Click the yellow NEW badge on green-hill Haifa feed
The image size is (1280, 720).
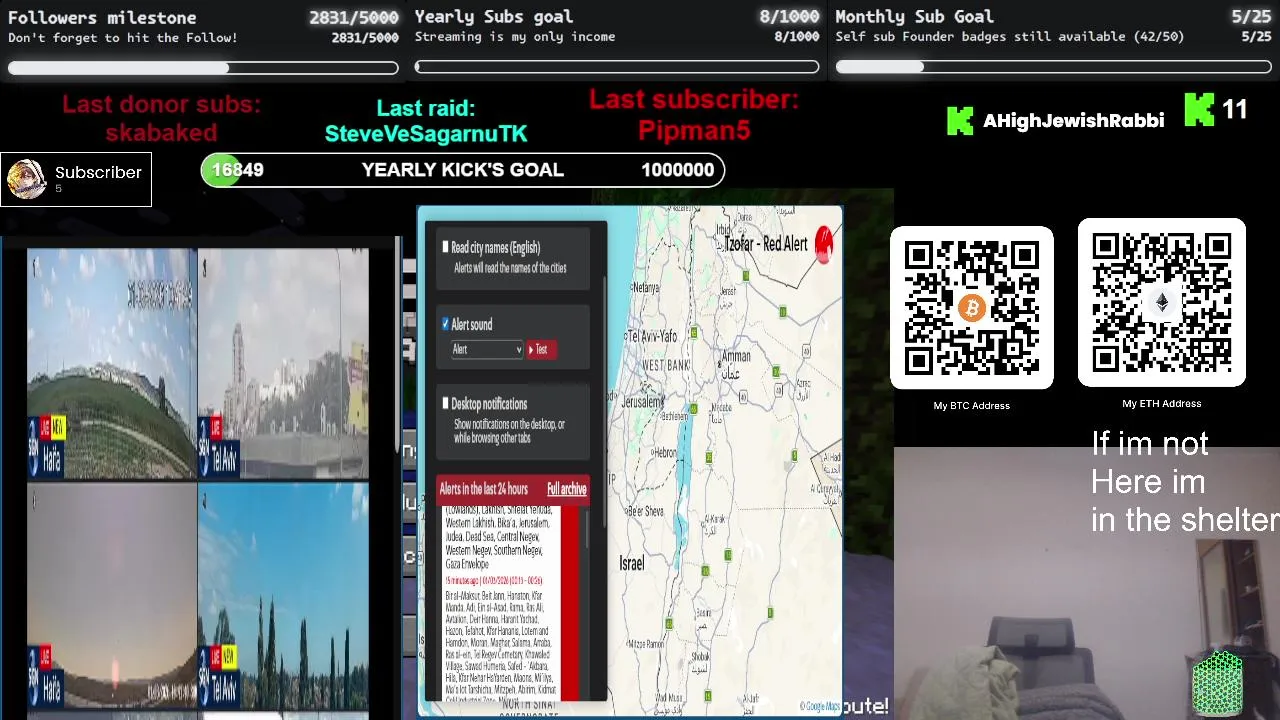pos(58,428)
